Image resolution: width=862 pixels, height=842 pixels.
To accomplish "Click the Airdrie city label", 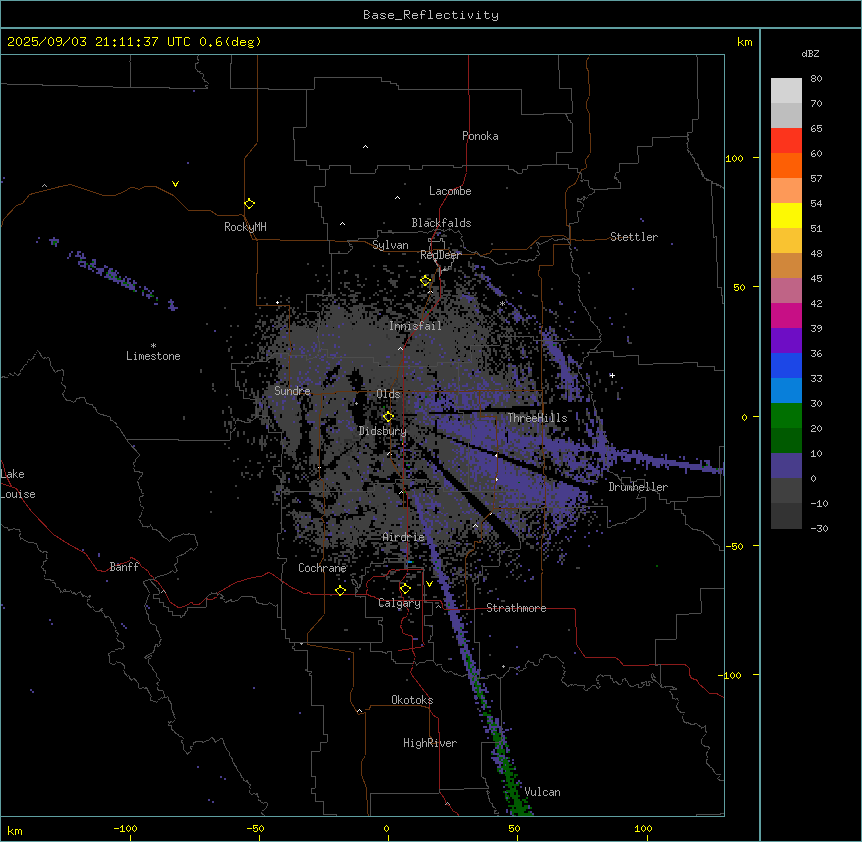I will pyautogui.click(x=404, y=537).
